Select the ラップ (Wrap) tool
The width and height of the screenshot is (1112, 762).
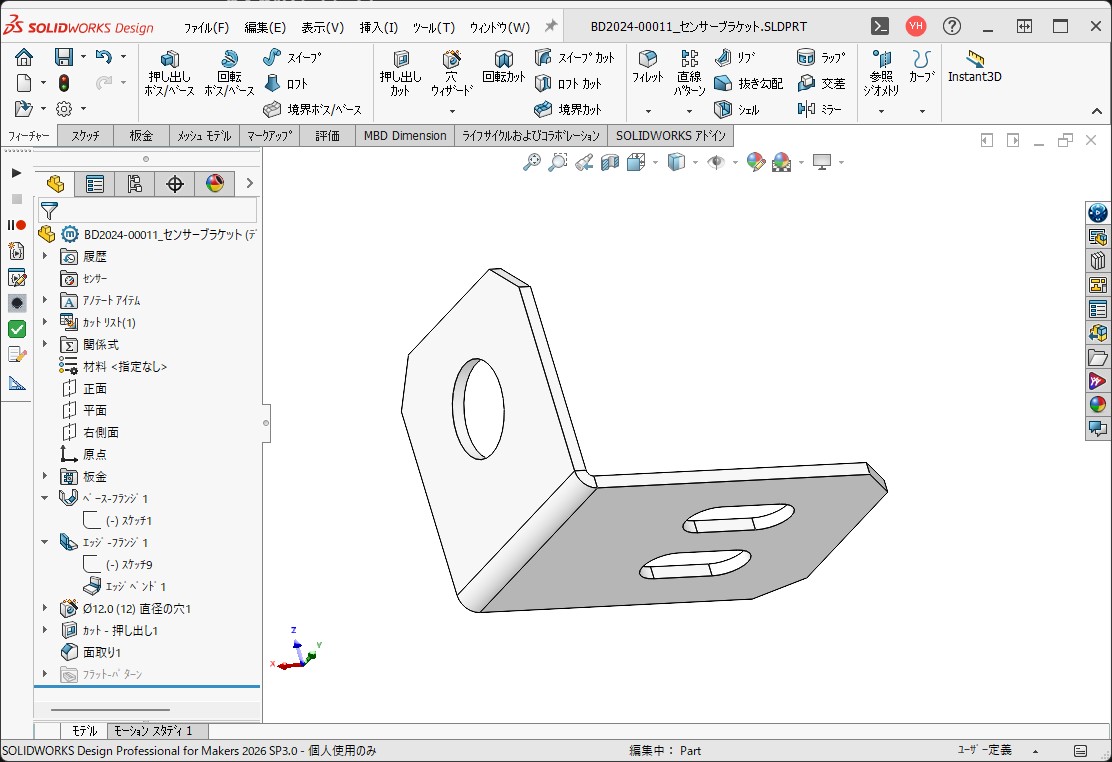click(x=821, y=57)
